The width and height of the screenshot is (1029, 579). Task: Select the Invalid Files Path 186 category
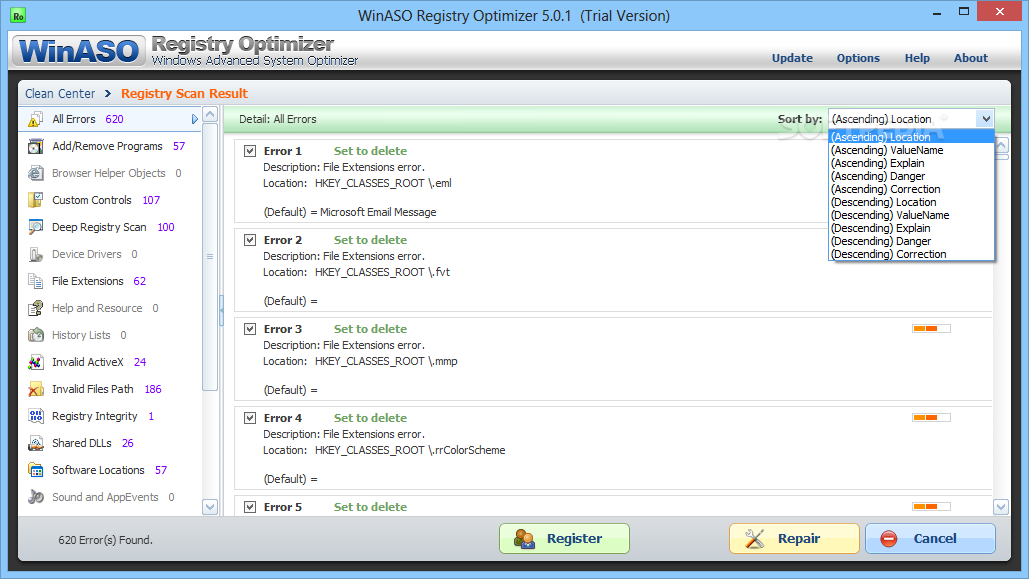click(110, 389)
